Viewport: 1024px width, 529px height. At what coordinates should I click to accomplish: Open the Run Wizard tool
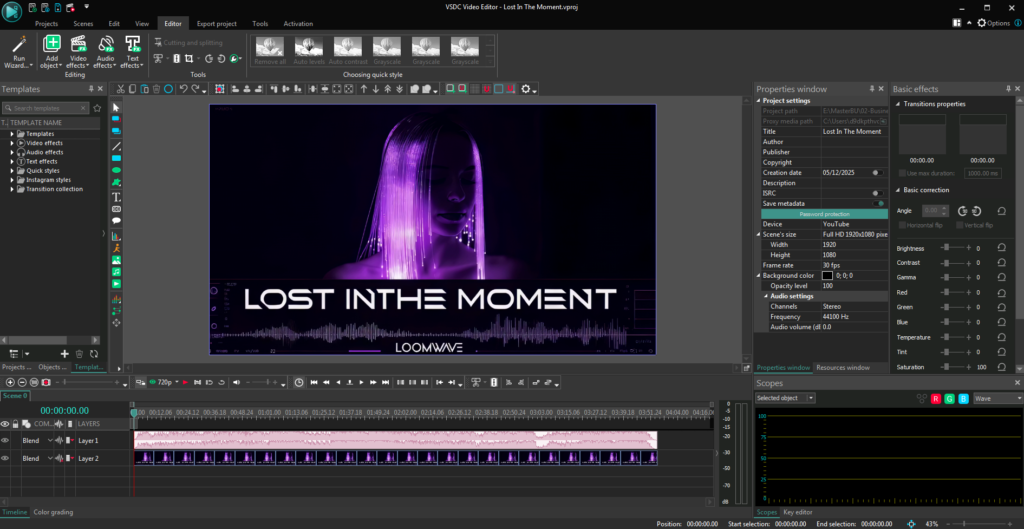tap(18, 52)
